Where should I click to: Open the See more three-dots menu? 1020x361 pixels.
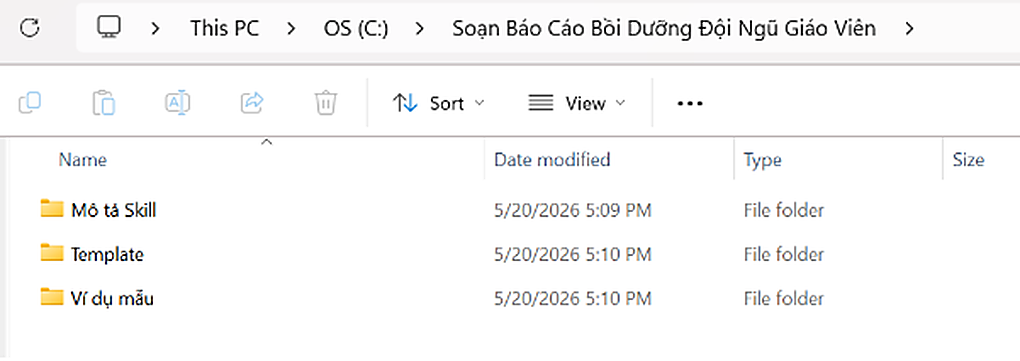(x=690, y=103)
